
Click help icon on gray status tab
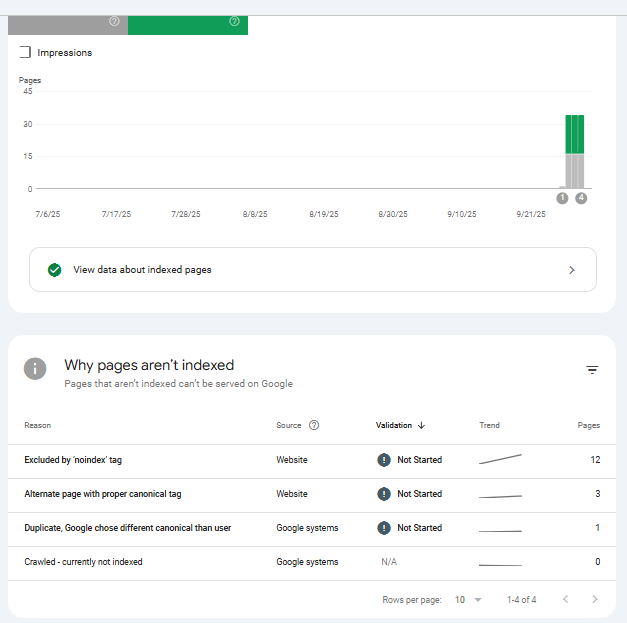[114, 21]
